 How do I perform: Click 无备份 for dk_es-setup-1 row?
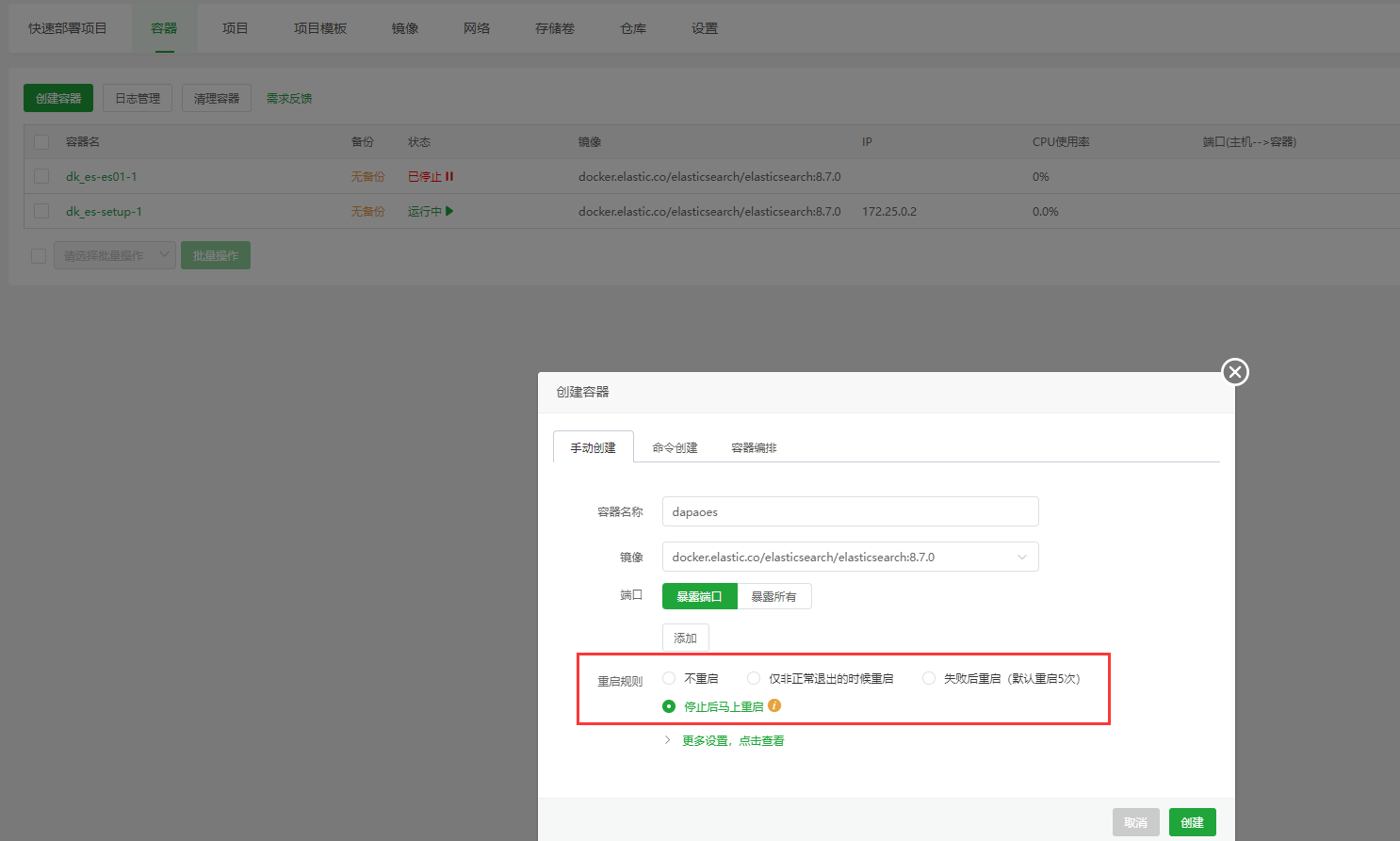click(367, 211)
